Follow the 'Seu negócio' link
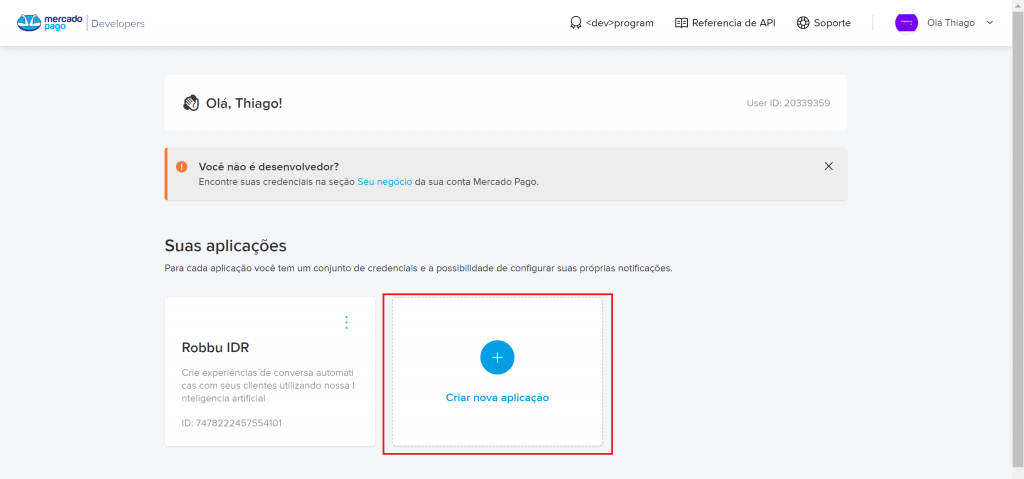 pyautogui.click(x=385, y=182)
